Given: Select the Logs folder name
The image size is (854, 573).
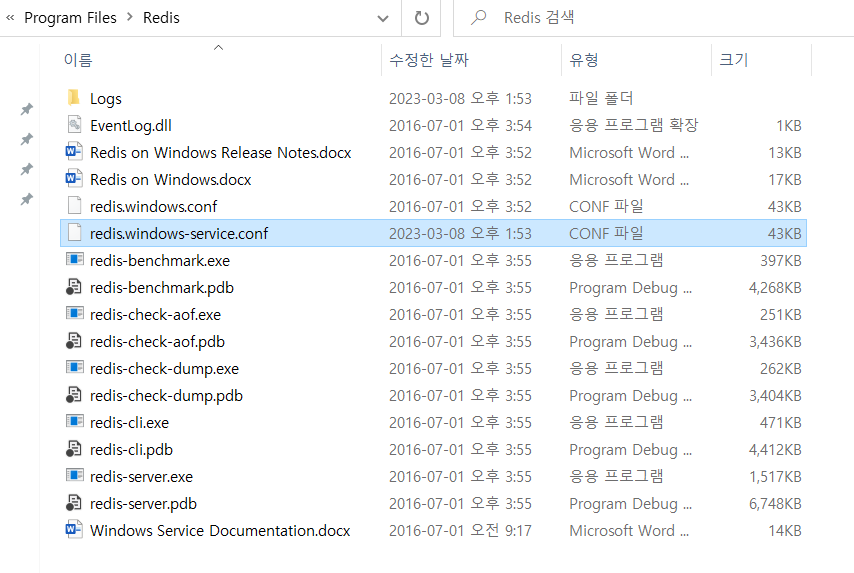Looking at the screenshot, I should 106,99.
